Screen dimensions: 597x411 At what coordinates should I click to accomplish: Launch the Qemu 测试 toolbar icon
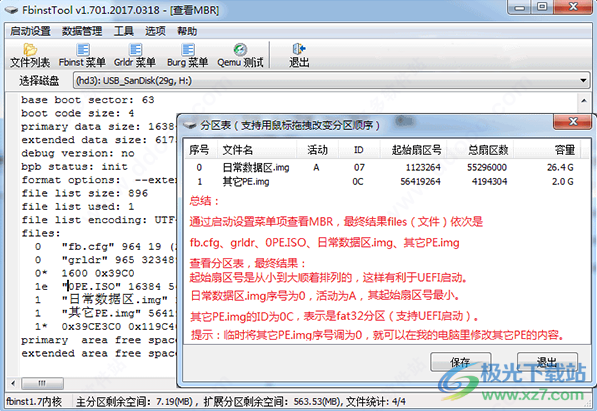[x=240, y=56]
